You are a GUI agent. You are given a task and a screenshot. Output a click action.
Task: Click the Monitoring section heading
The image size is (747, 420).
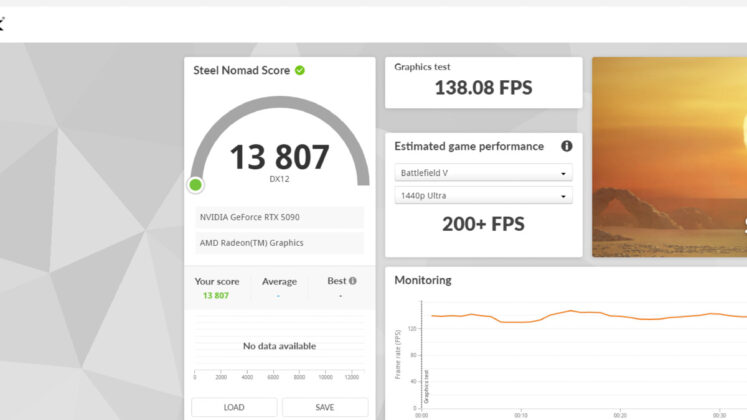point(423,280)
